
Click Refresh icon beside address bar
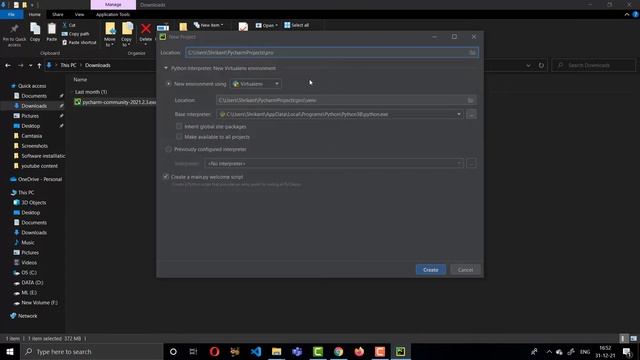click(x=541, y=65)
